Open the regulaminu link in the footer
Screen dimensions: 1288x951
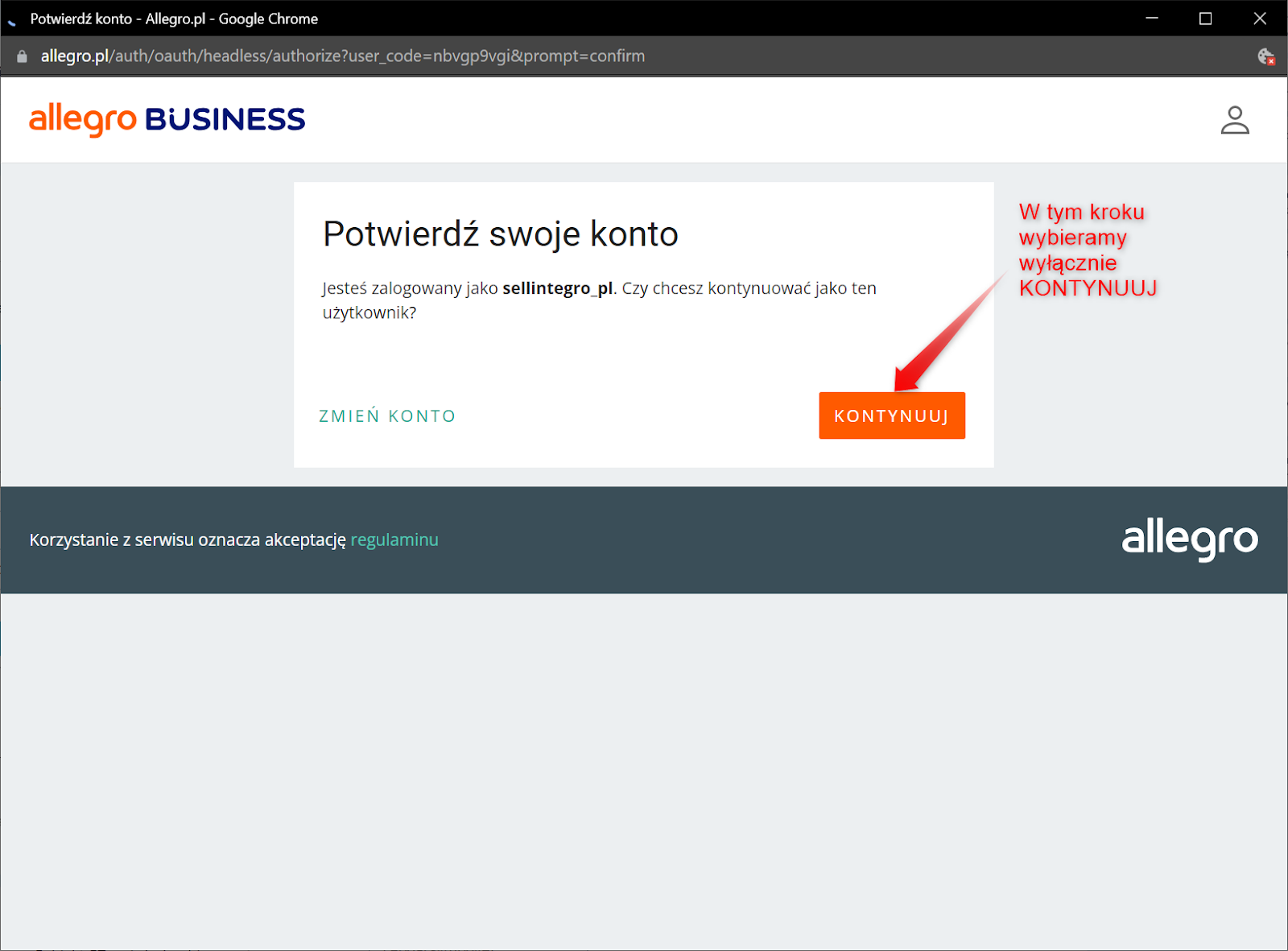(x=394, y=540)
